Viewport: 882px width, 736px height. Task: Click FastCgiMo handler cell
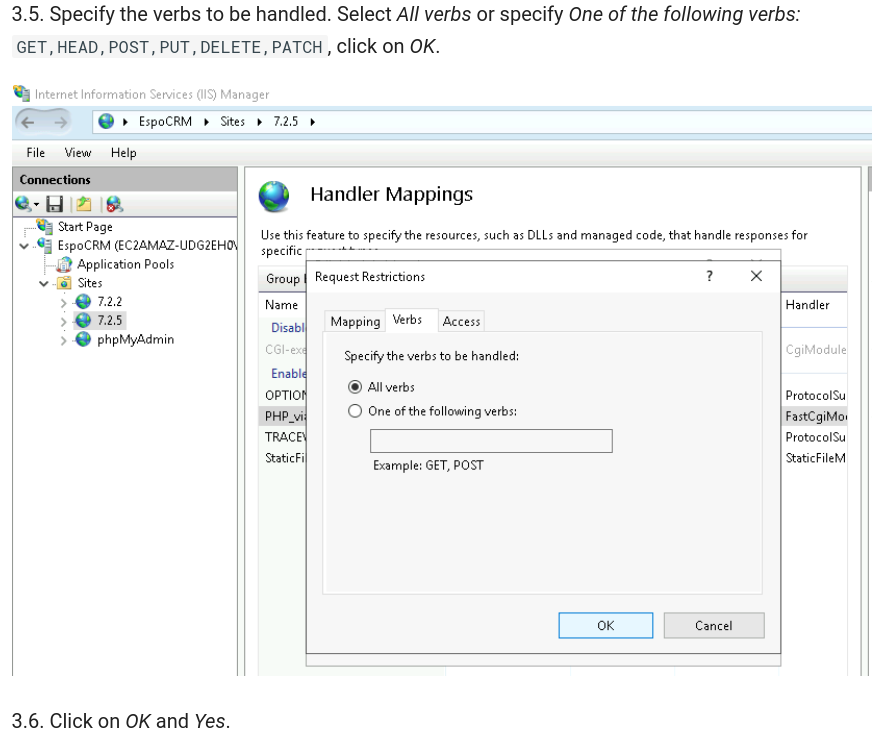[816, 416]
